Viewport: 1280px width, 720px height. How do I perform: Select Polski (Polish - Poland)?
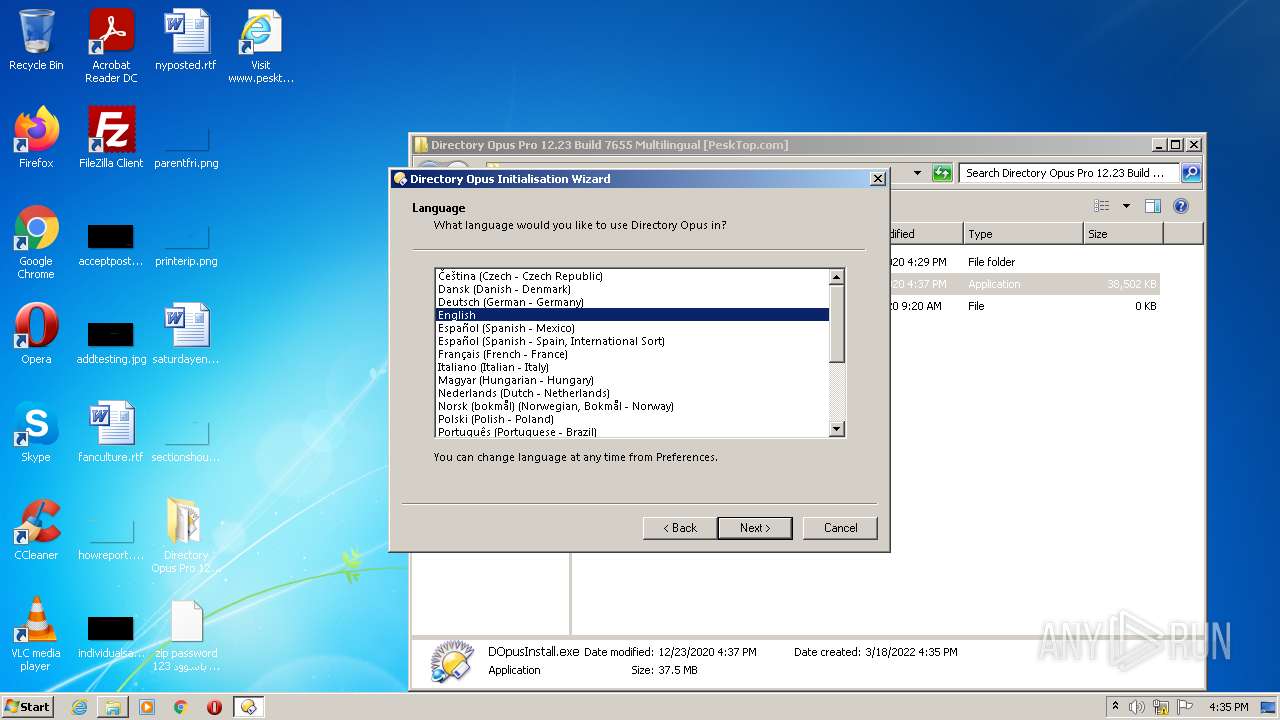pos(632,419)
